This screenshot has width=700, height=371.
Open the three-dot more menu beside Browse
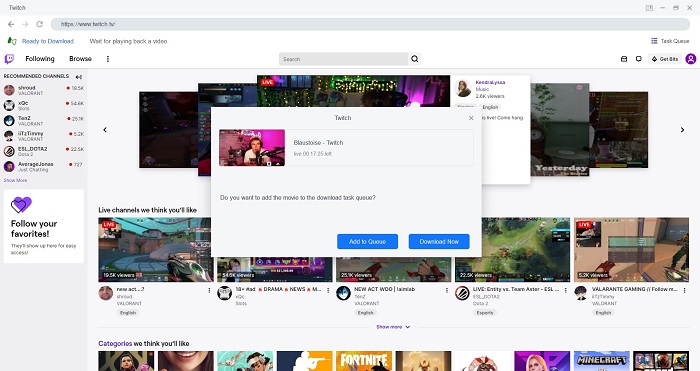click(108, 59)
